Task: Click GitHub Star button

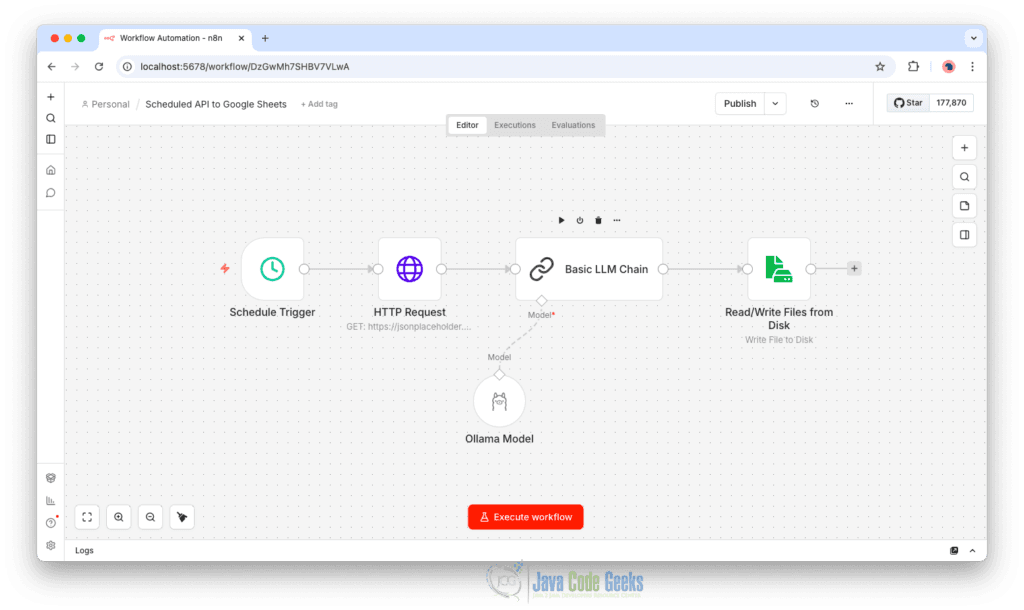Action: point(908,103)
